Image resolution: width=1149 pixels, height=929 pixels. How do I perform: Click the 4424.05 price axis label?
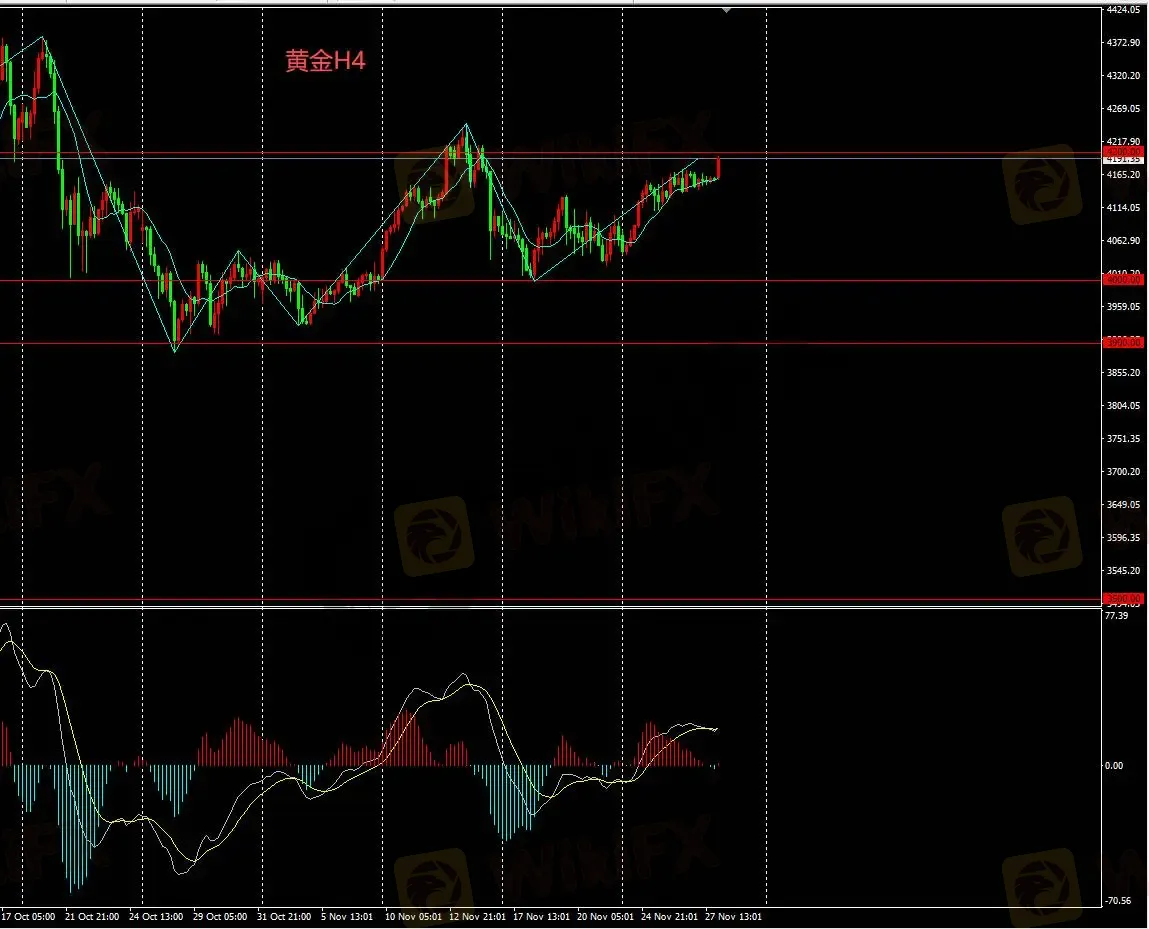click(1123, 10)
